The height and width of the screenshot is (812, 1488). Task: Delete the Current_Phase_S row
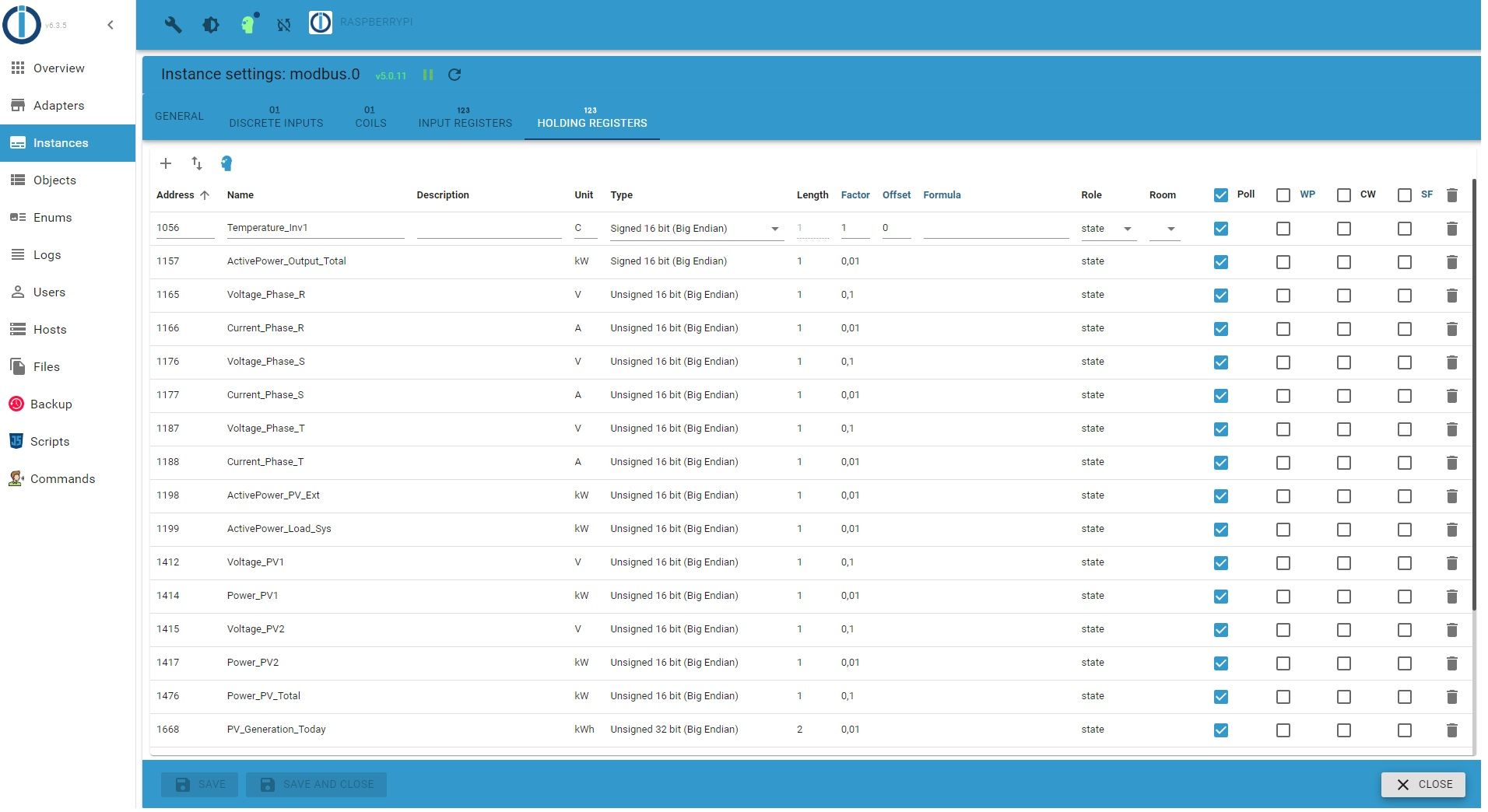[1451, 396]
